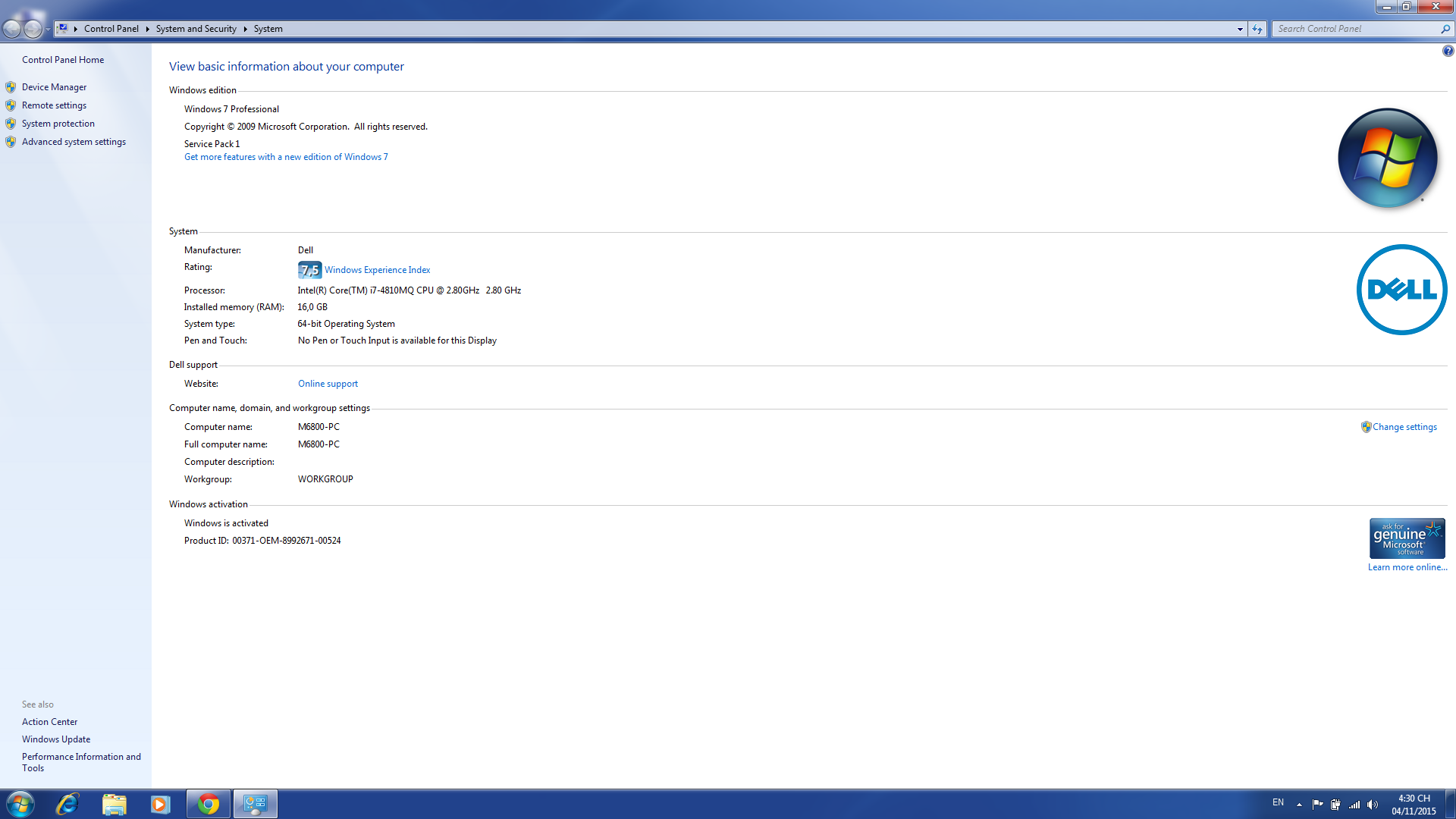Open Learn more online link
Screen dimensions: 1456x819
point(1407,567)
